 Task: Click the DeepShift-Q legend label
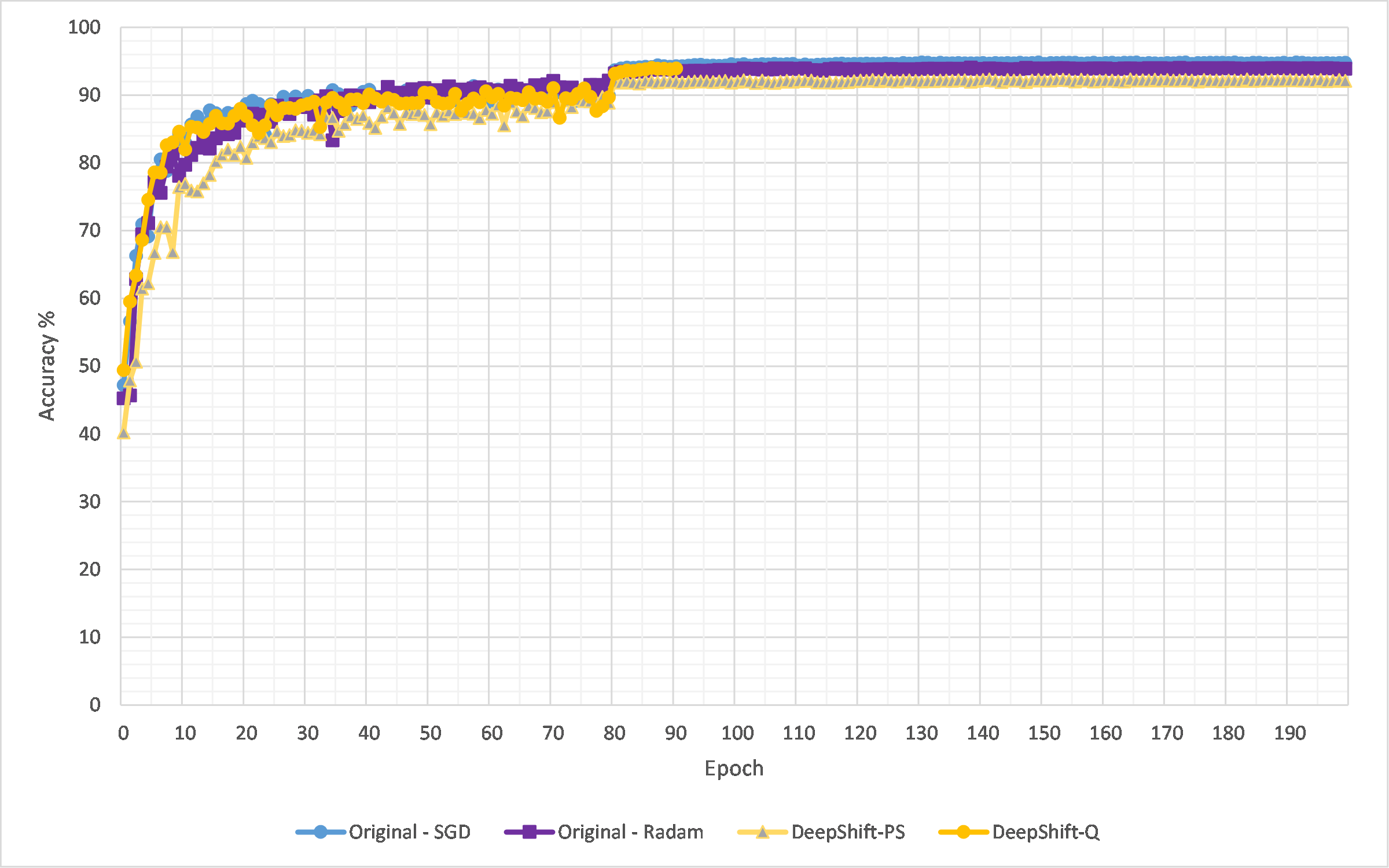point(1045,832)
